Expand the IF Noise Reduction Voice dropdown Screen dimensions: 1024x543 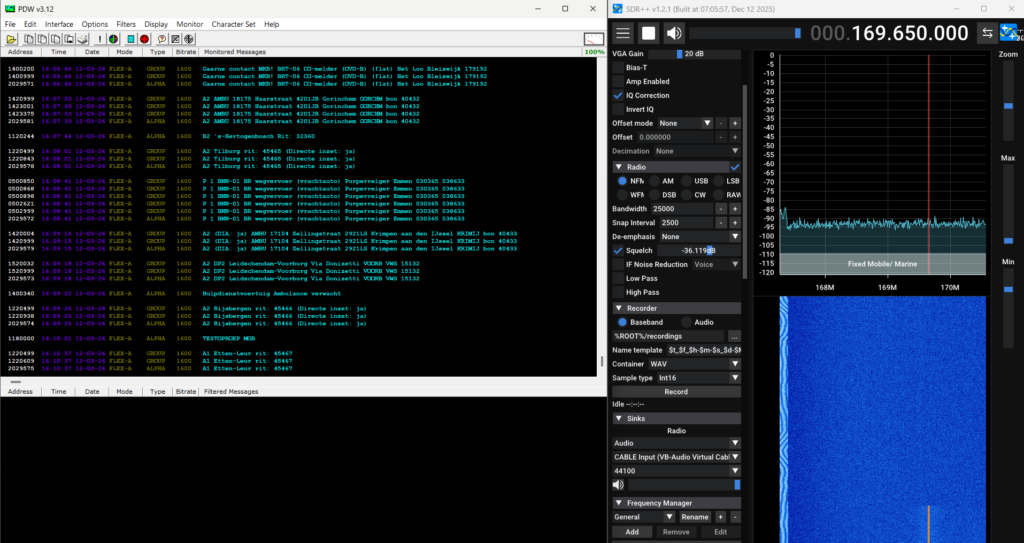coord(716,264)
